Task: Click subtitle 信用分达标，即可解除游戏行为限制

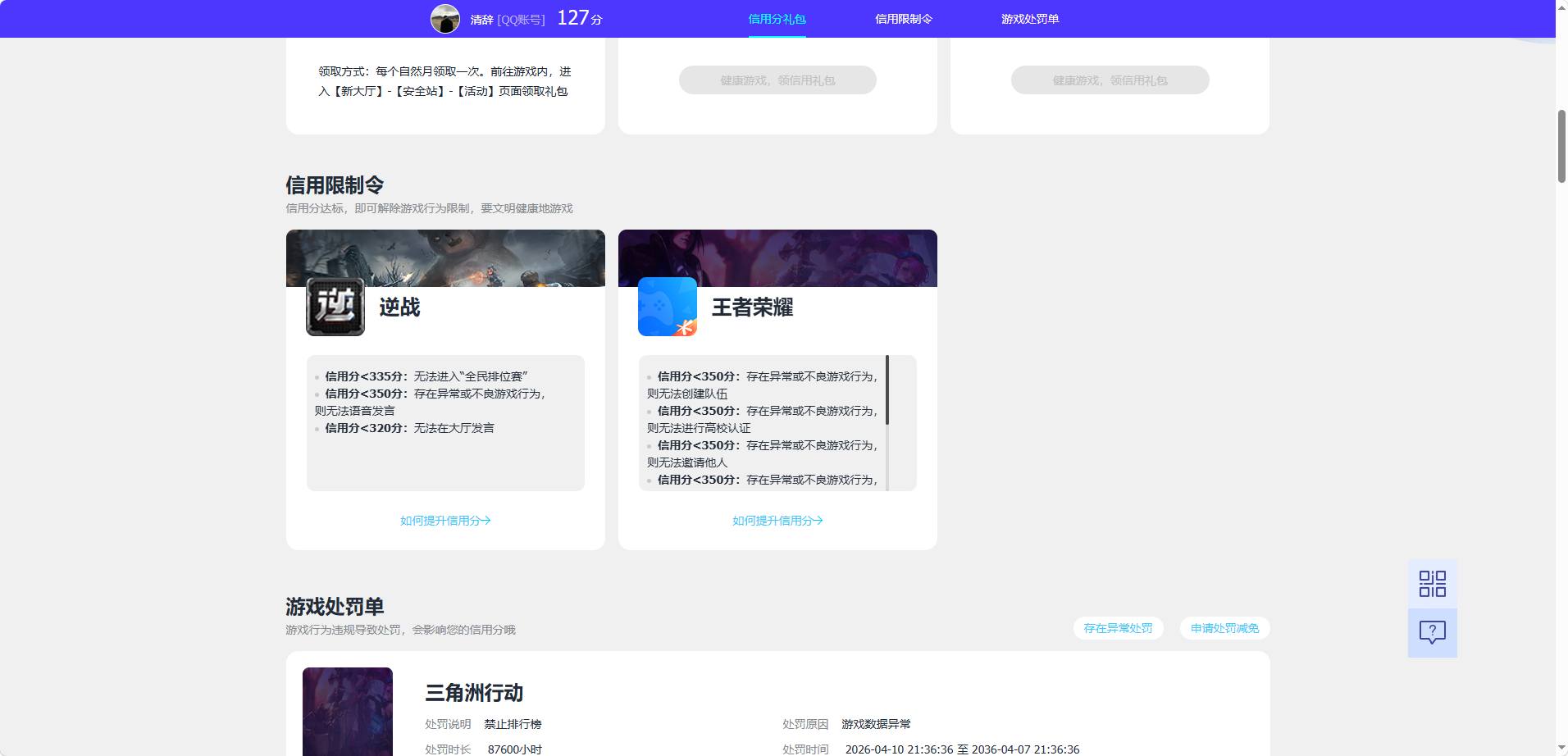Action: 429,208
